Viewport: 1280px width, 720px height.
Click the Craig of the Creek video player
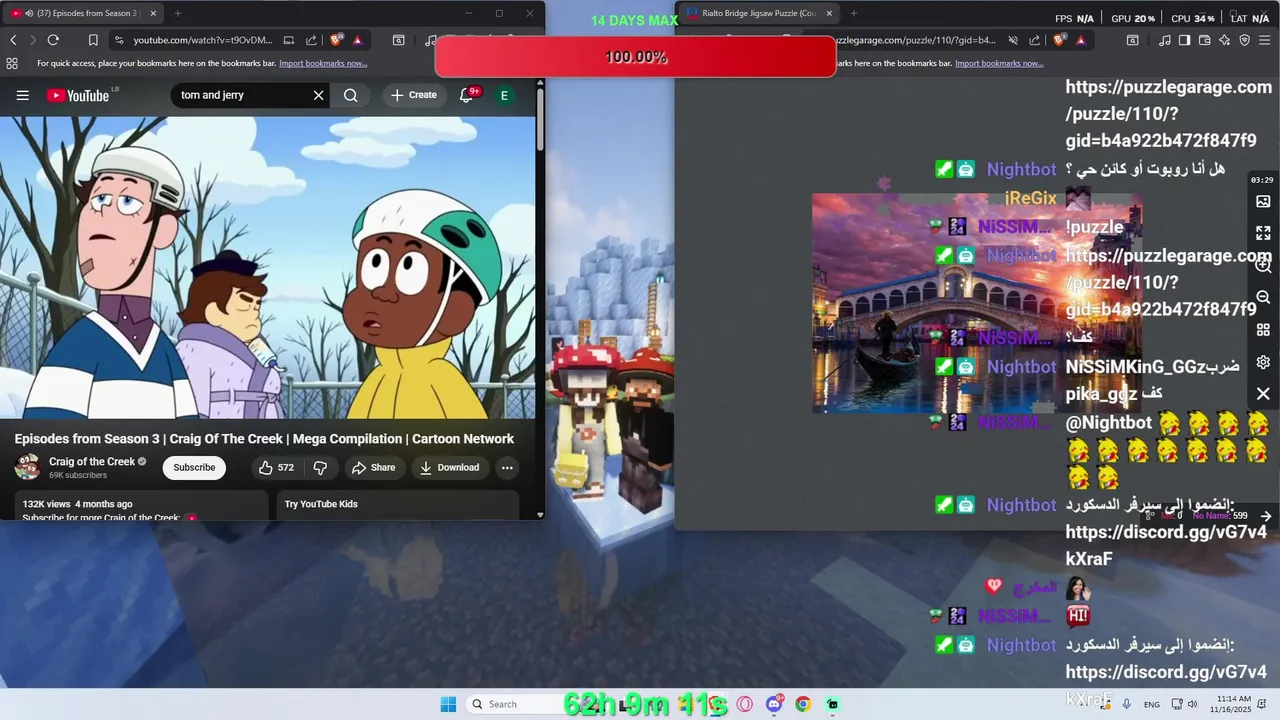point(268,268)
